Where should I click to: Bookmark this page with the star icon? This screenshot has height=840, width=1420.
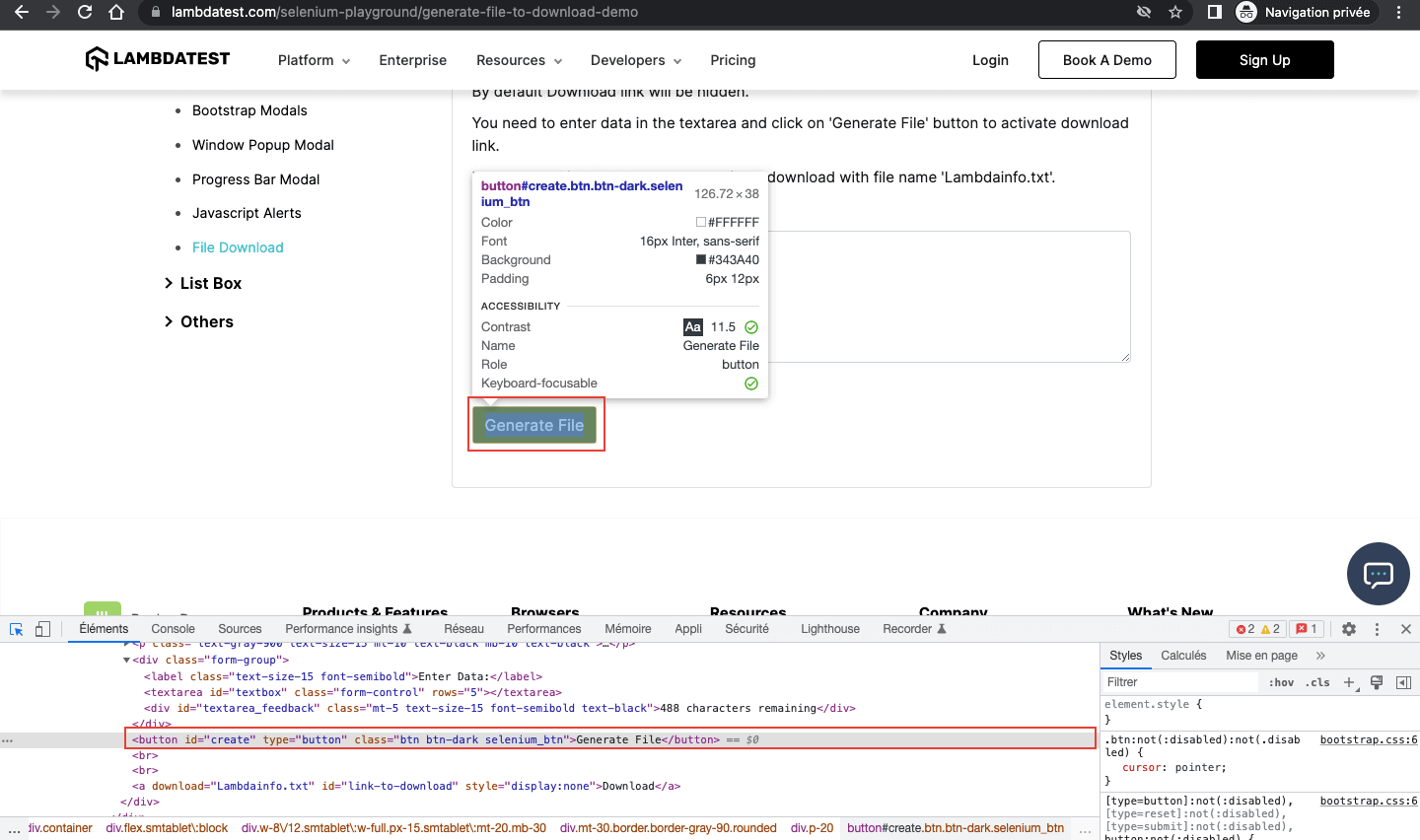point(1175,13)
